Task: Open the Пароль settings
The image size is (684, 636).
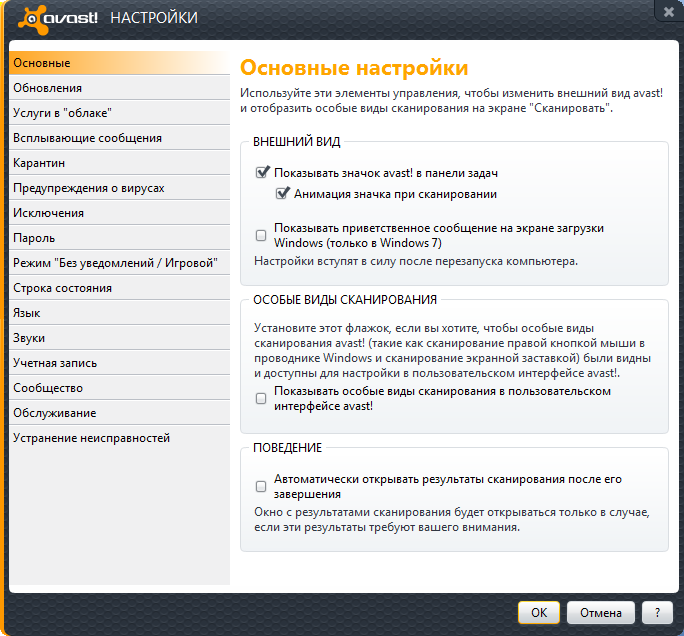Action: point(119,238)
